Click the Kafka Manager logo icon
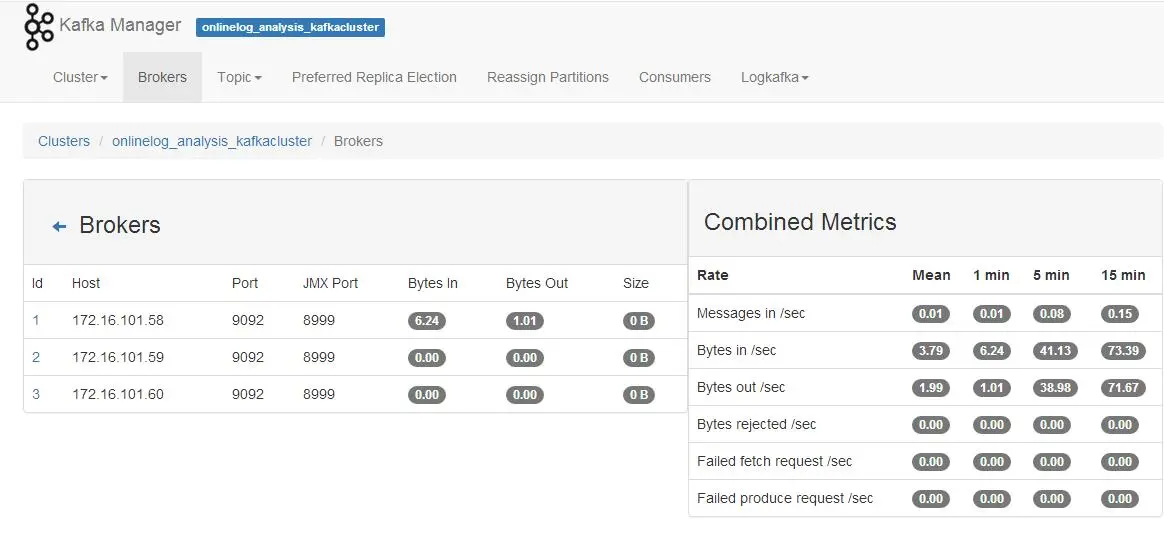Viewport: 1164px width, 533px height. [39, 27]
